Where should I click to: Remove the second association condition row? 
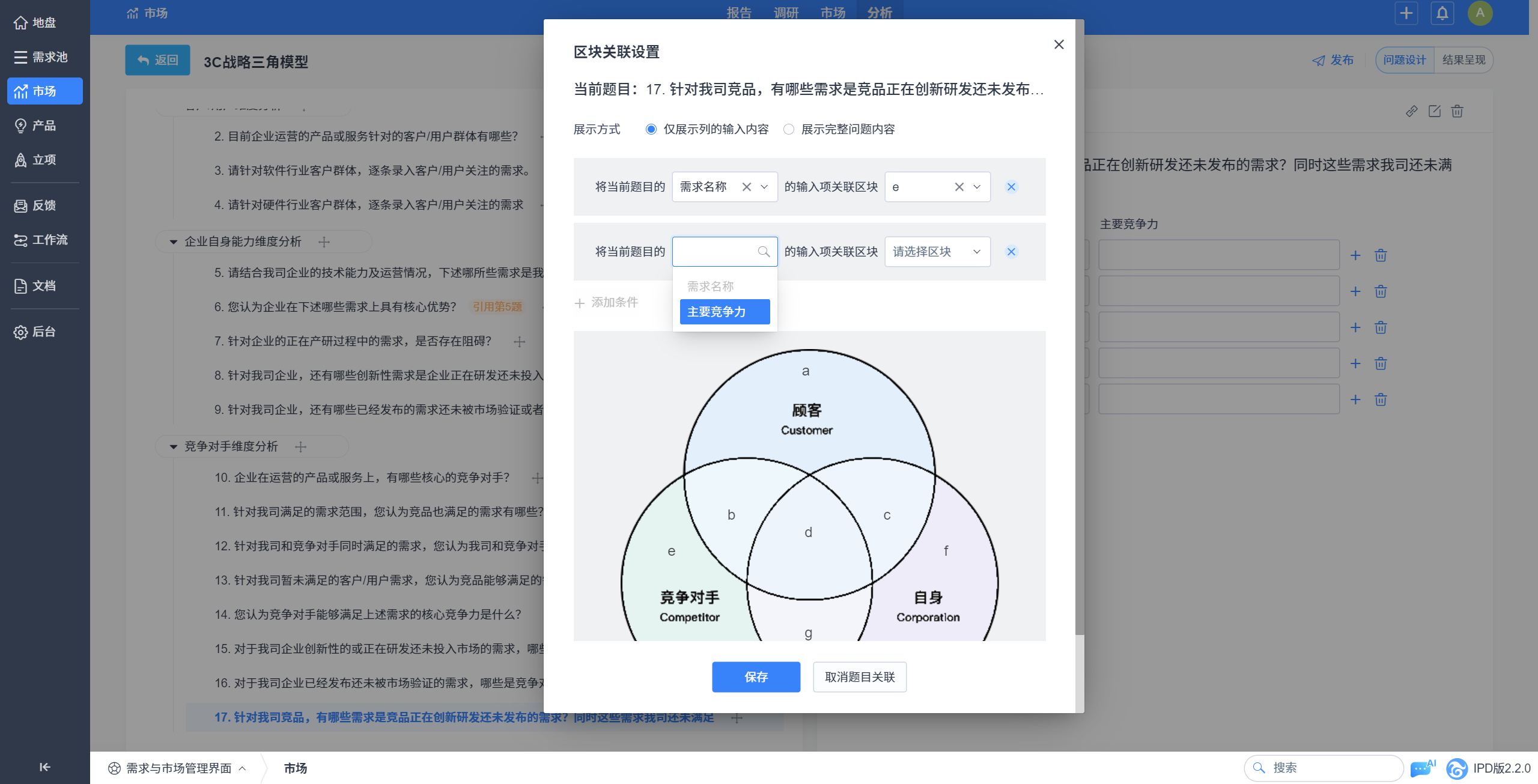(x=1011, y=252)
